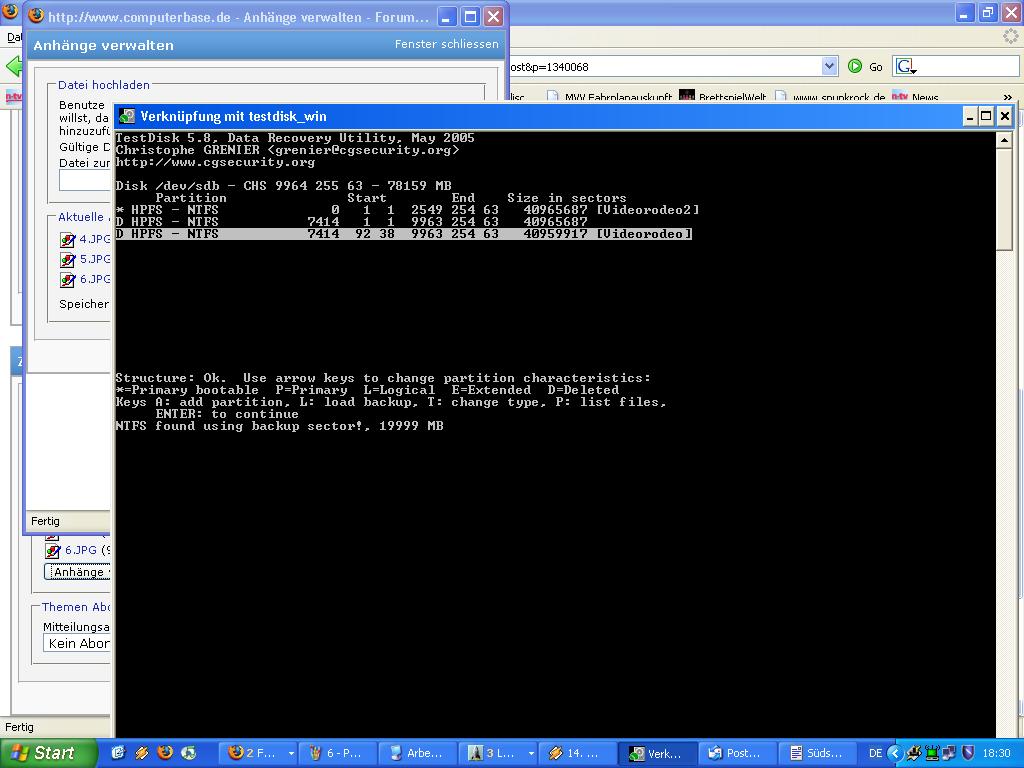This screenshot has height=768, width=1024.
Task: Switch to the '6 - P...' taskbar window
Action: (x=338, y=753)
